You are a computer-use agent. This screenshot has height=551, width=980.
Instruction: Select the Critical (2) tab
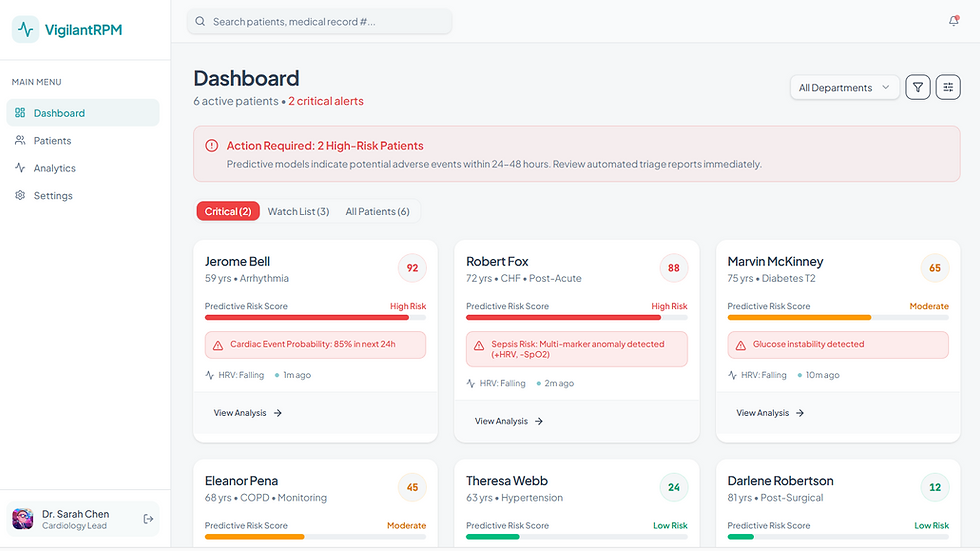click(x=228, y=211)
